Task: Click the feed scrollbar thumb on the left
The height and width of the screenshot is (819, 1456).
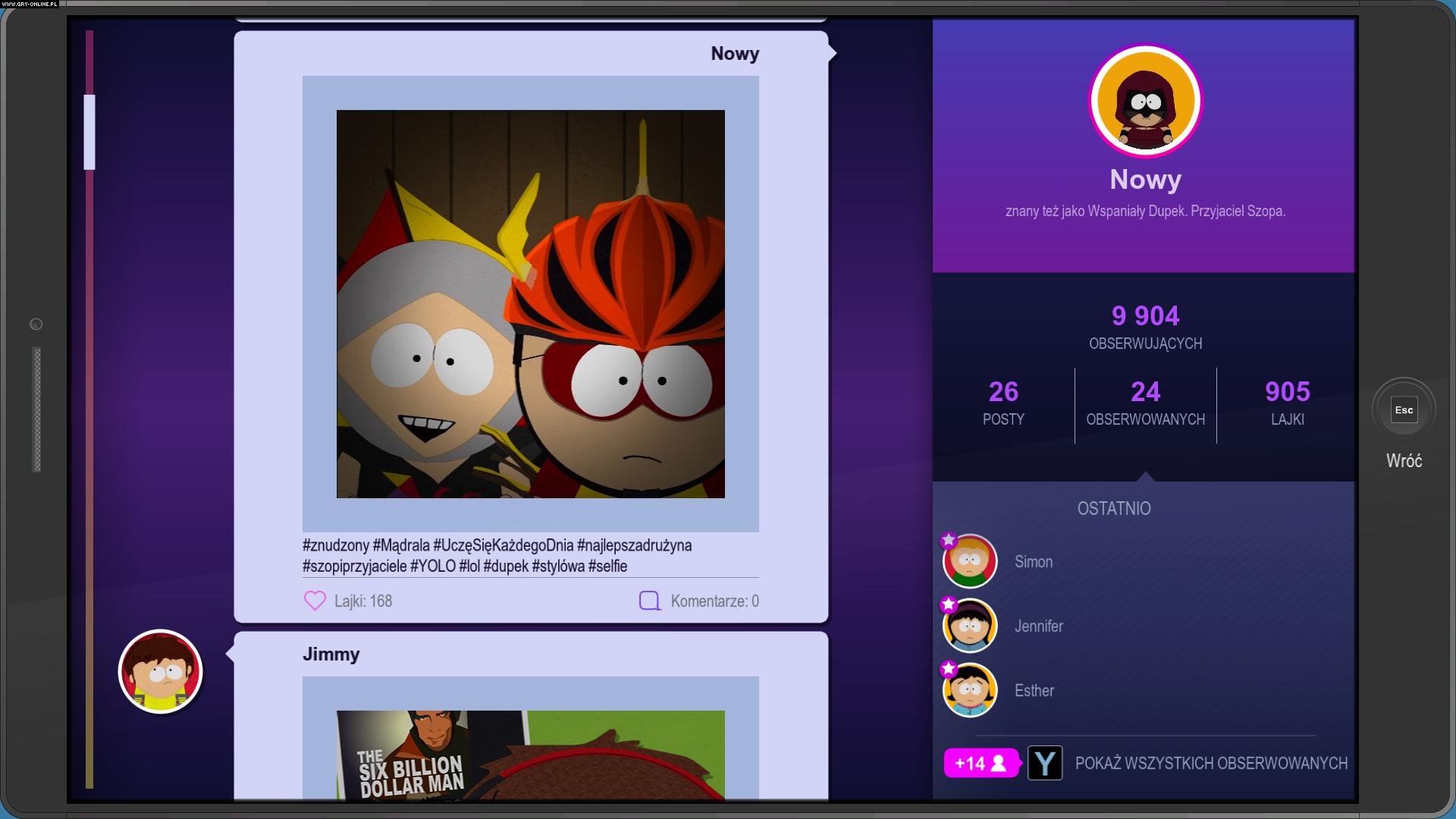Action: pos(89,132)
